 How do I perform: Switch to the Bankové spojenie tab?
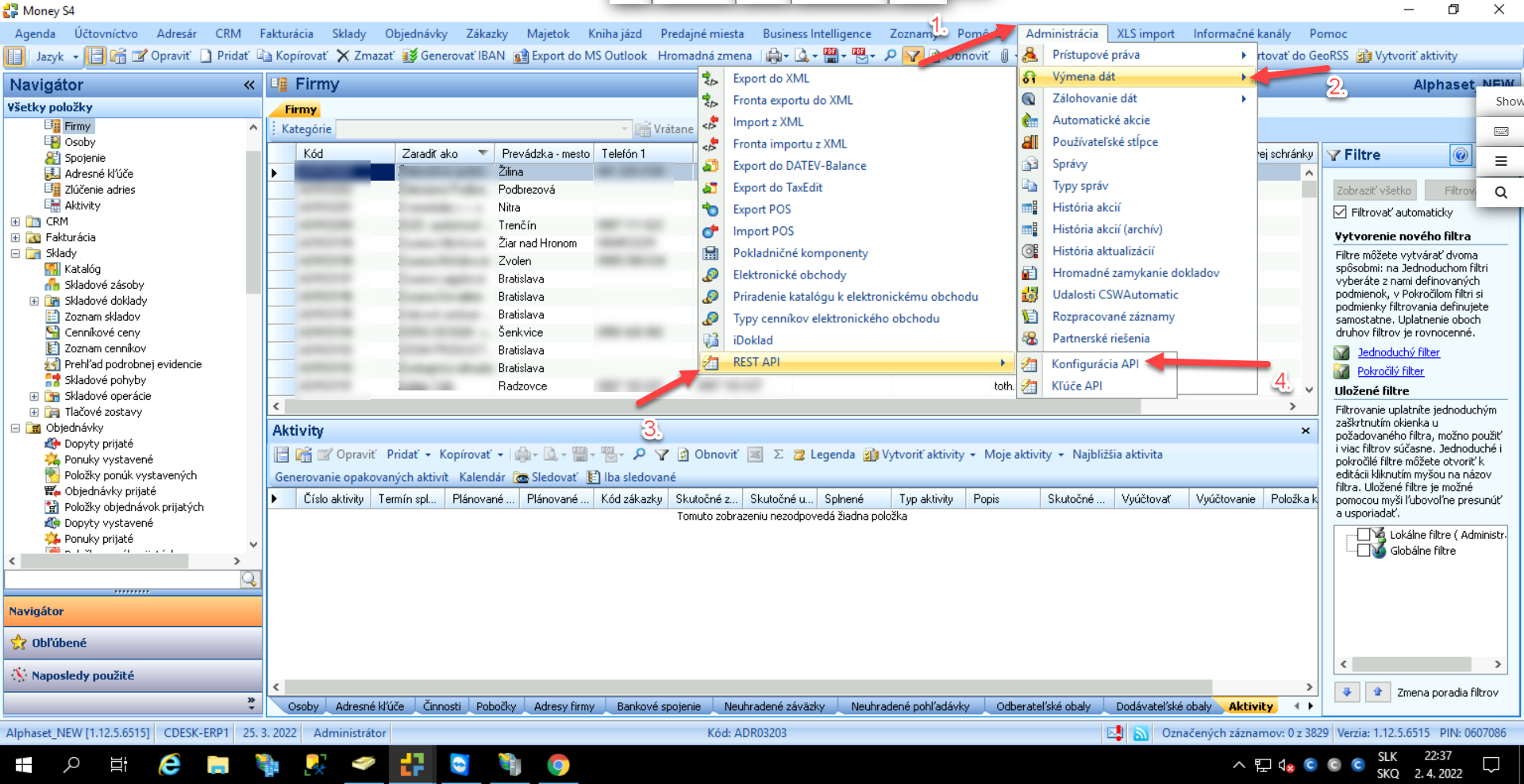coord(659,706)
